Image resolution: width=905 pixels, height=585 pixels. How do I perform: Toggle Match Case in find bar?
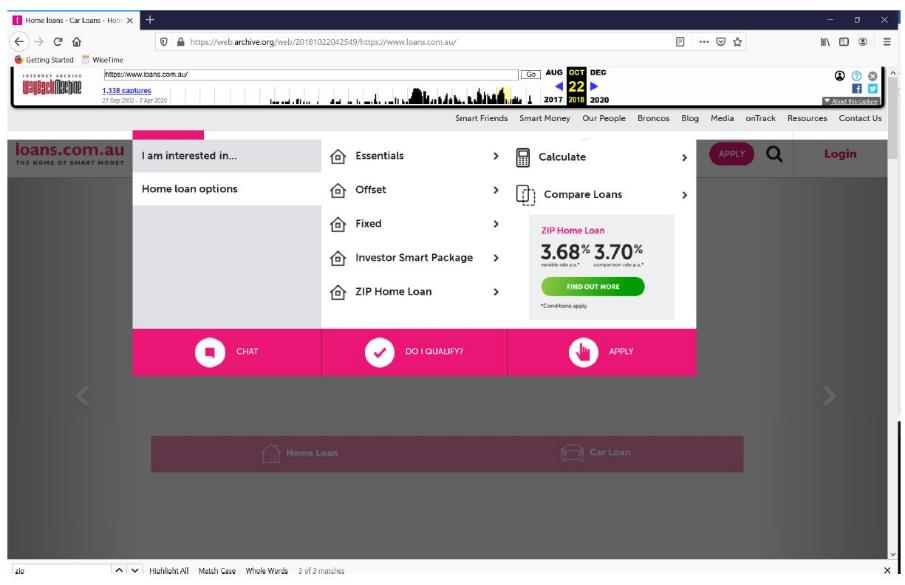pos(217,571)
